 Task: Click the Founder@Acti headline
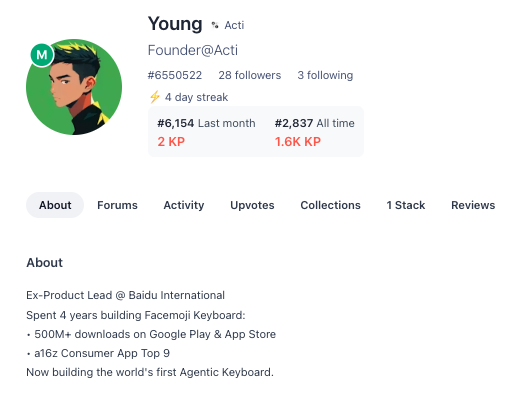tap(193, 50)
